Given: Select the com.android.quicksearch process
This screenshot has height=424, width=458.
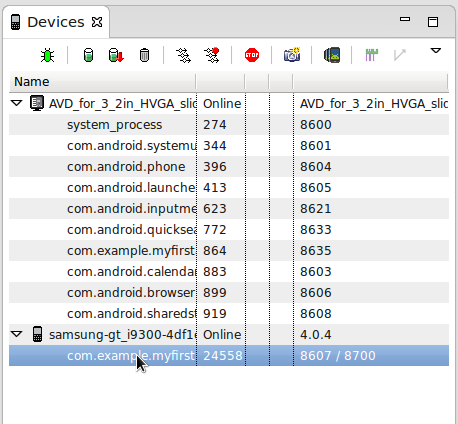Looking at the screenshot, I should click(229, 230).
